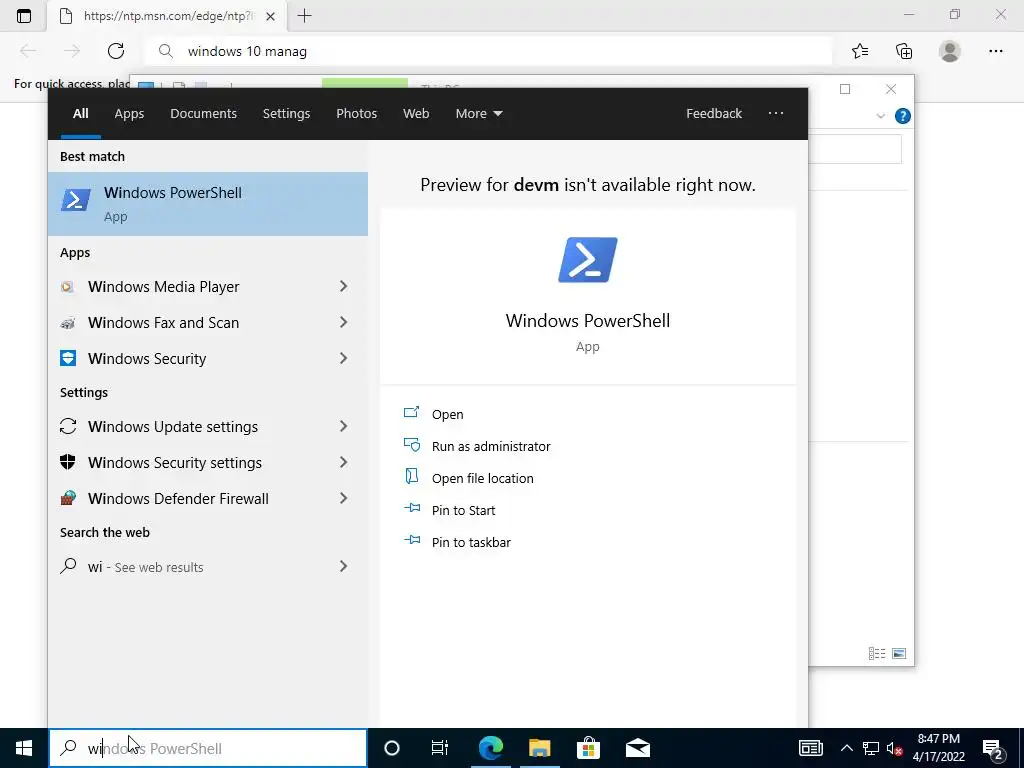Click the large PowerShell preview icon
Viewport: 1024px width, 768px height.
tap(588, 260)
